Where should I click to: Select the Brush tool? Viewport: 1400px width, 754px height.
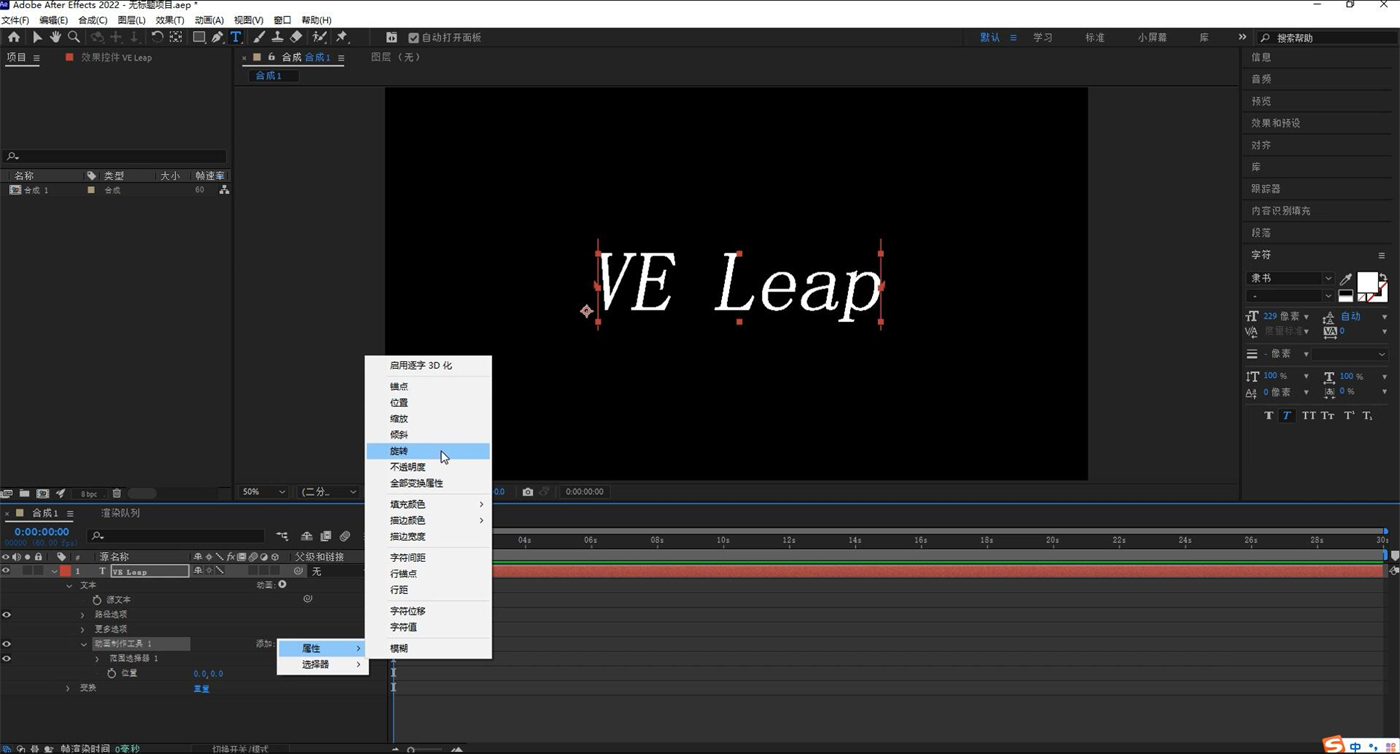(x=260, y=37)
